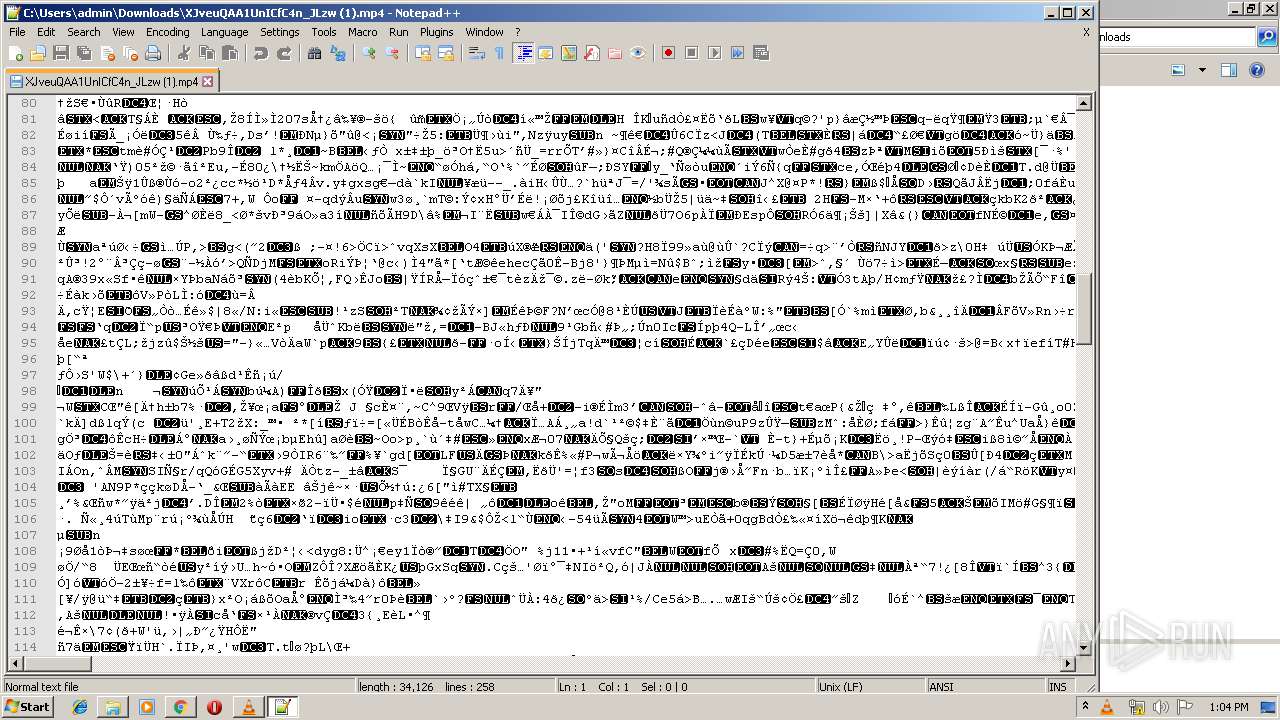Open Folder as Workspace panel icon

[x=615, y=53]
